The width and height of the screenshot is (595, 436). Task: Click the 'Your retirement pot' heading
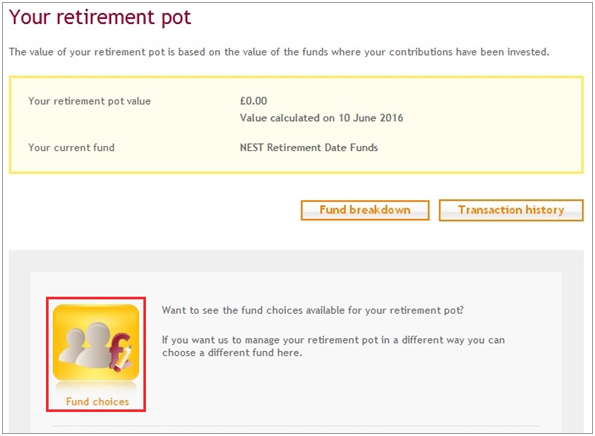tap(100, 18)
